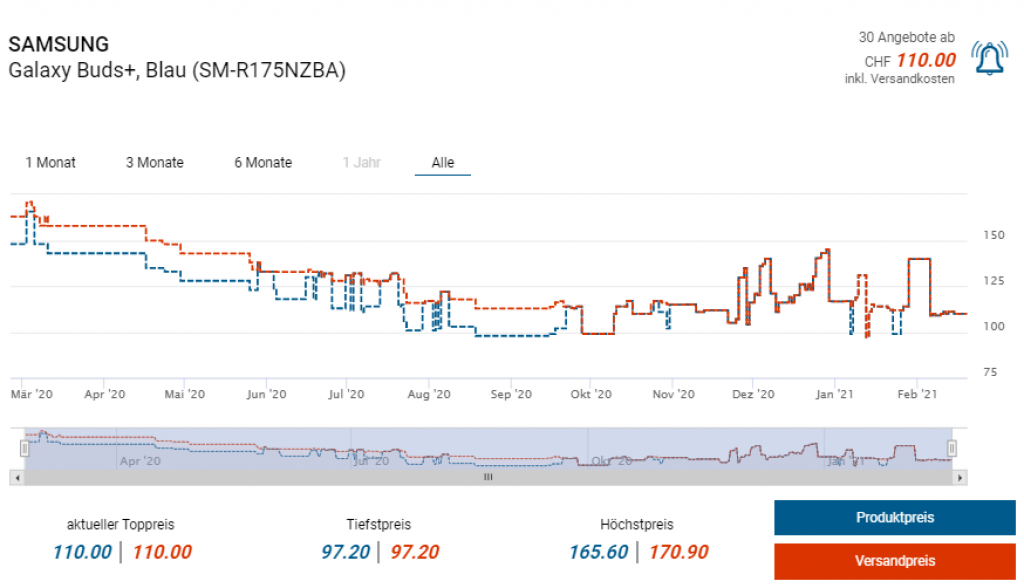Choose the 1 Jahr time range
1024x588 pixels.
coord(360,162)
